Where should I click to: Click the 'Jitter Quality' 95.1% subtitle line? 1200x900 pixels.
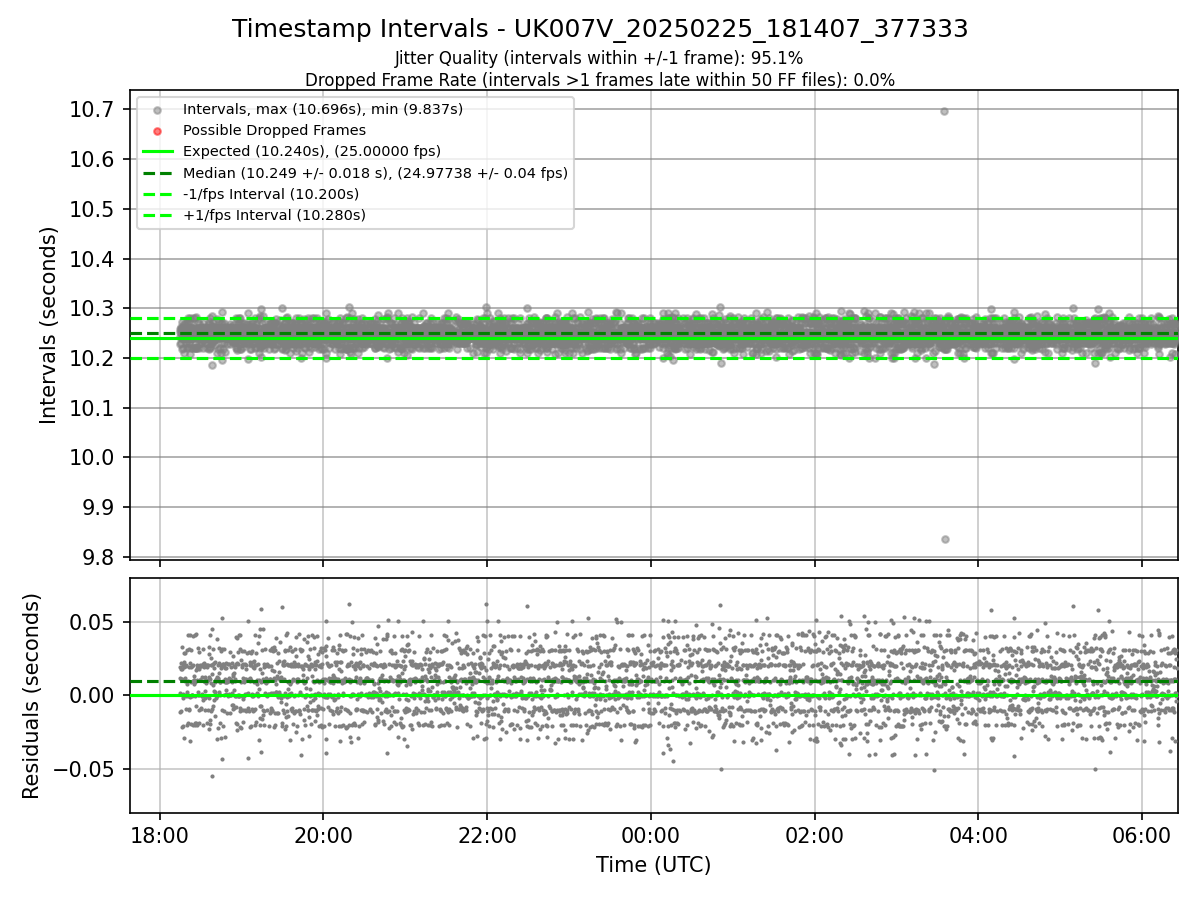(599, 59)
